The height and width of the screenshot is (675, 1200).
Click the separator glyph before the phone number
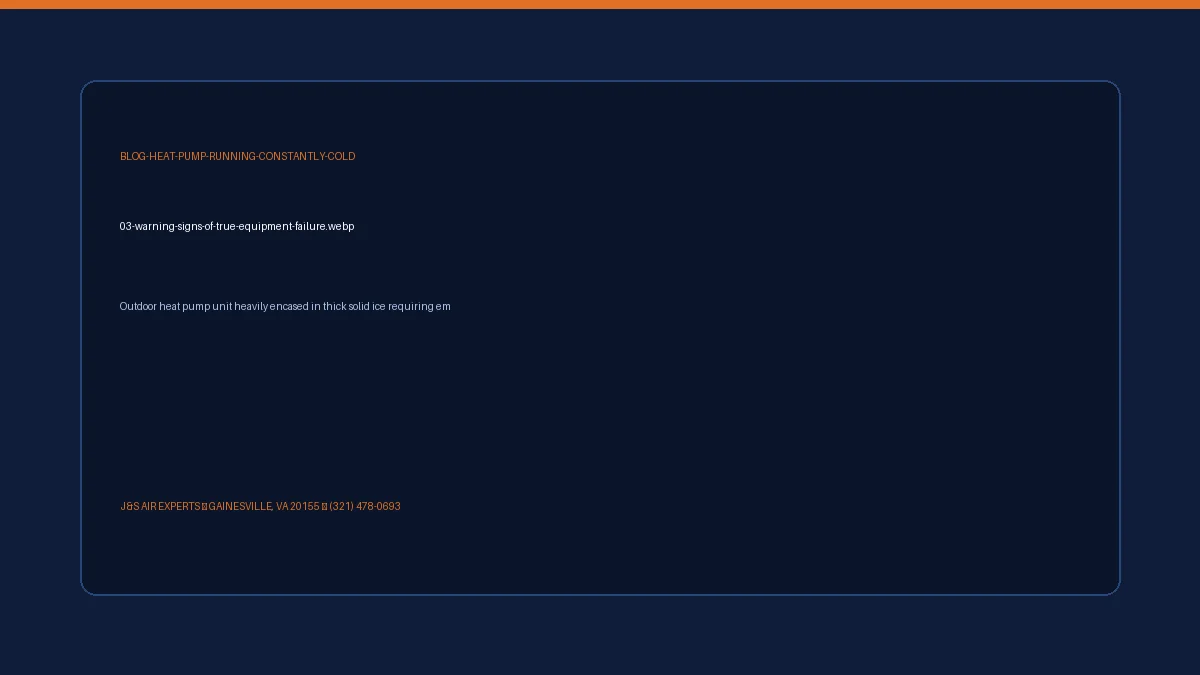click(x=324, y=506)
